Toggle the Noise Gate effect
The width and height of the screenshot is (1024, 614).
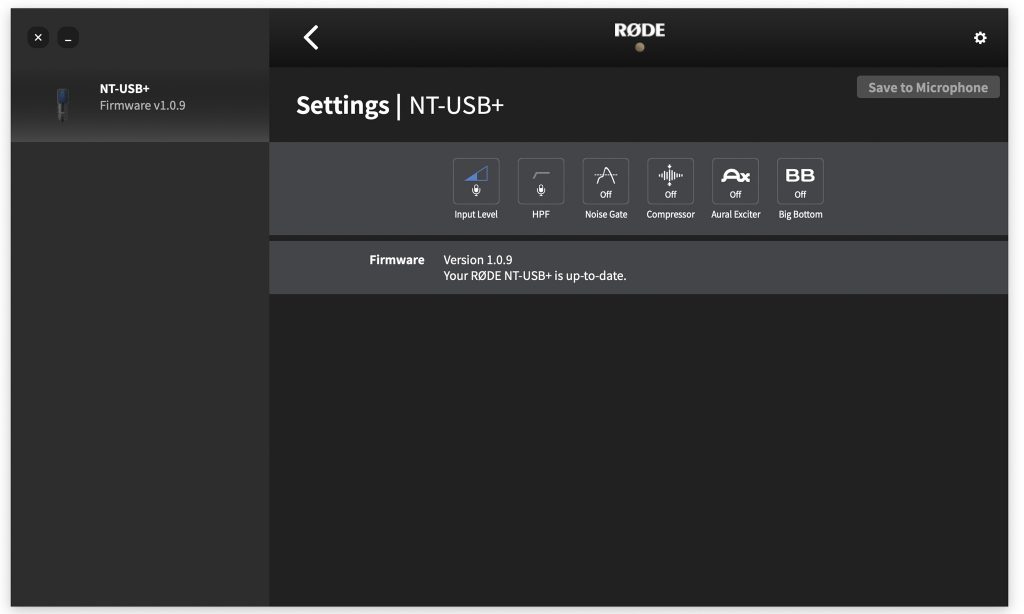pos(606,181)
